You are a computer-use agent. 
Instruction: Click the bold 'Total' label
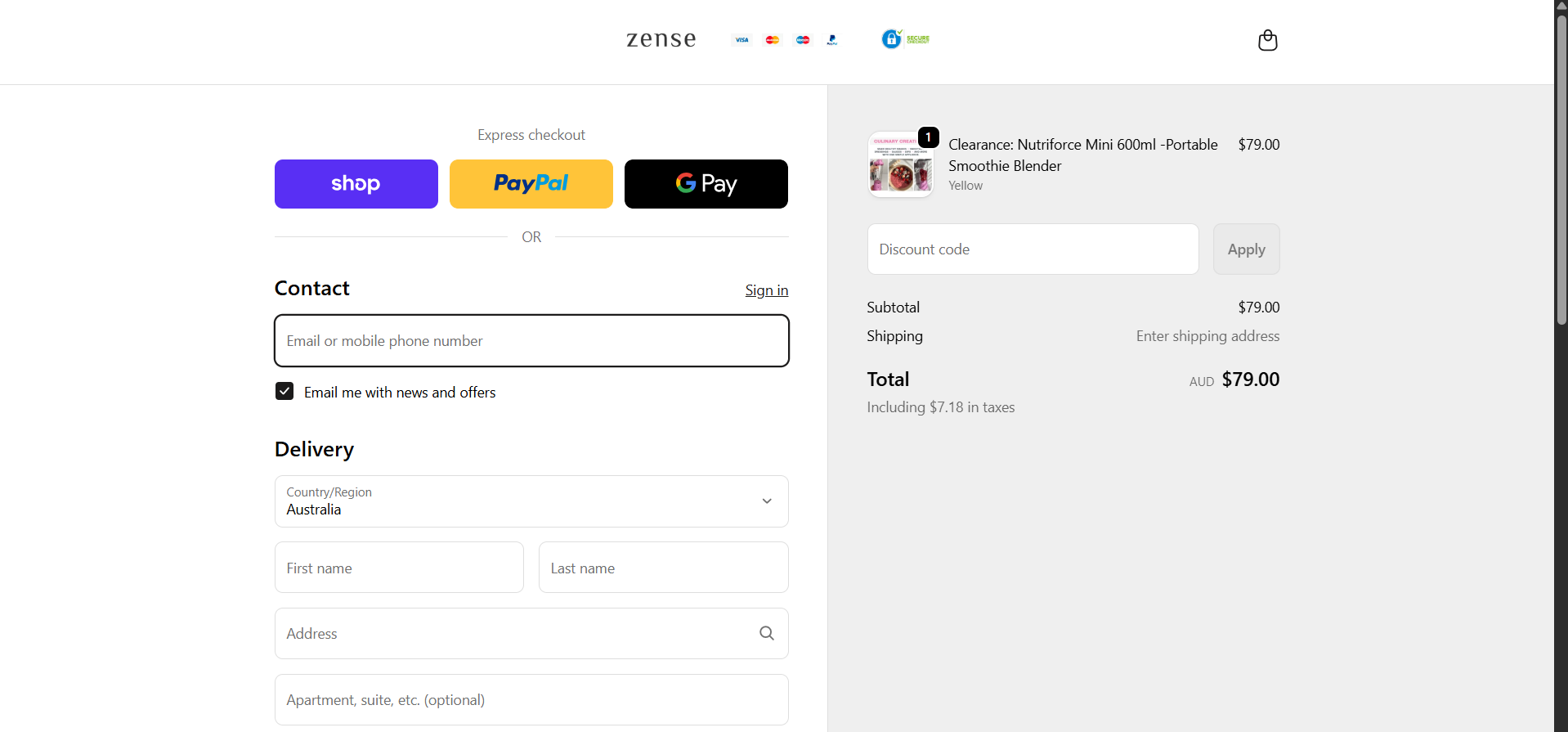[888, 379]
